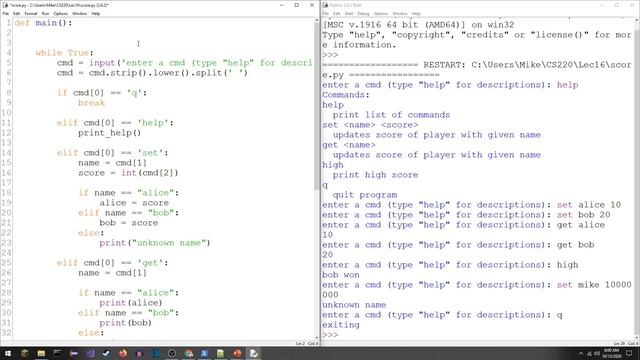Click 'print("unknown name")' in editor
Viewport: 640px width, 360px height.
(155, 243)
